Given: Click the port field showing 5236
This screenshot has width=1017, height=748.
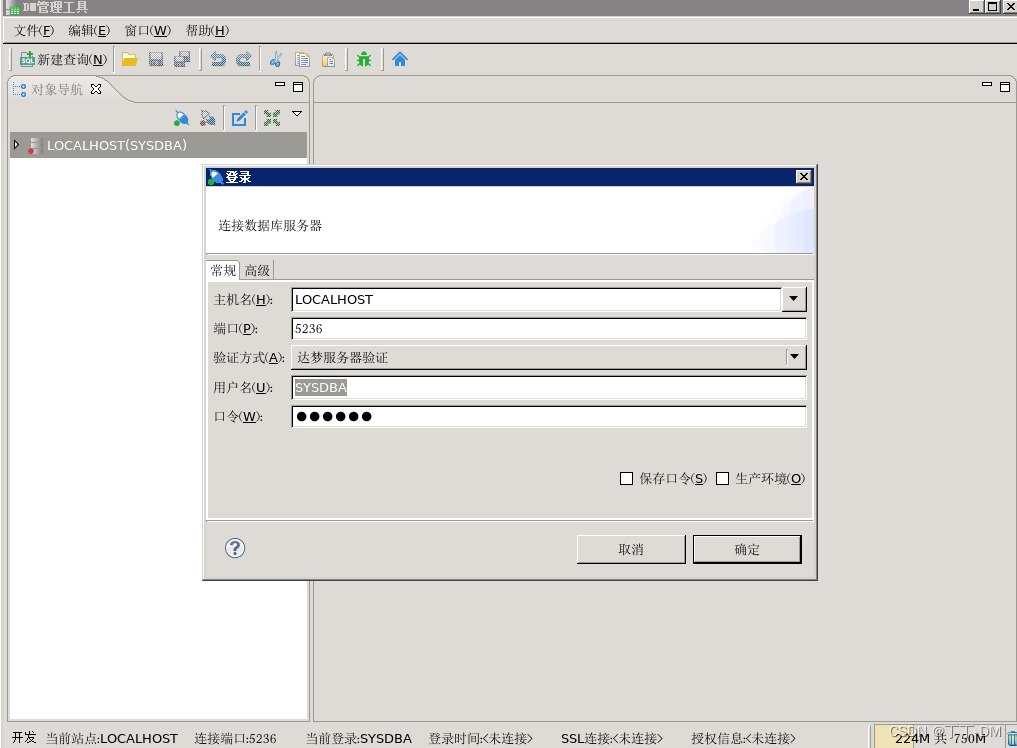Looking at the screenshot, I should (x=549, y=328).
